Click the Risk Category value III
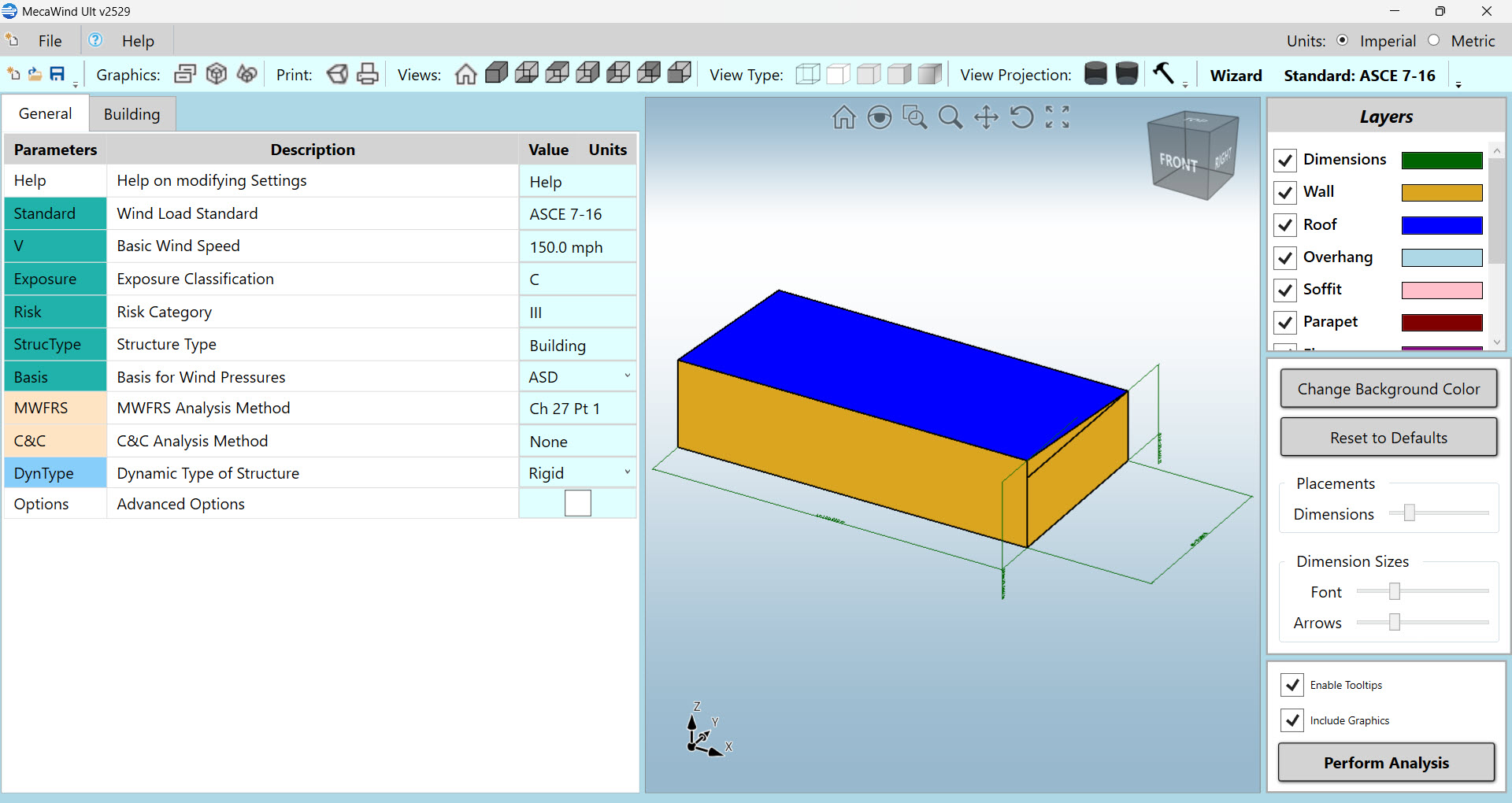Image resolution: width=1512 pixels, height=803 pixels. coord(577,313)
